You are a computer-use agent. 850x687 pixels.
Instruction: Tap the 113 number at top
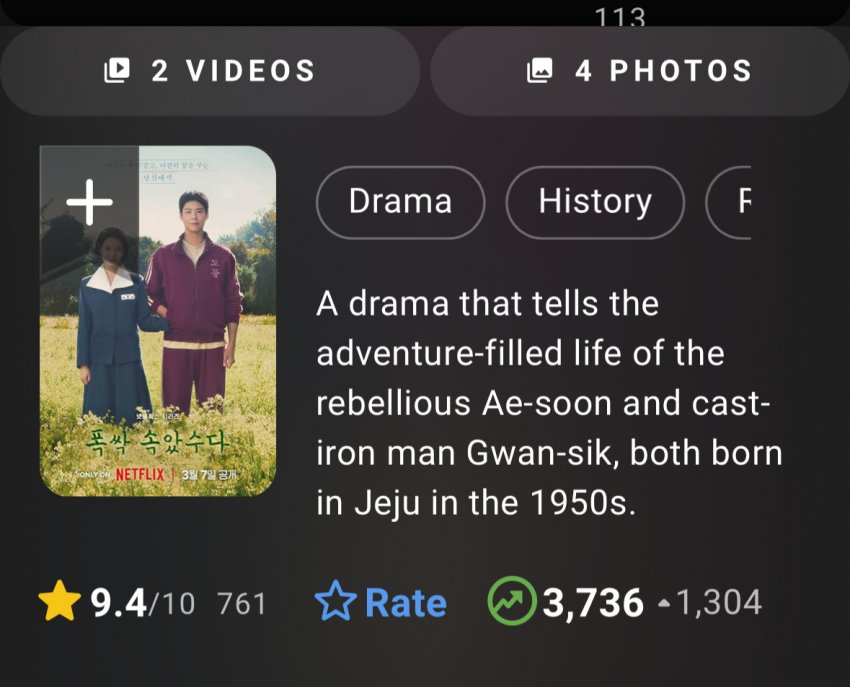(x=620, y=17)
